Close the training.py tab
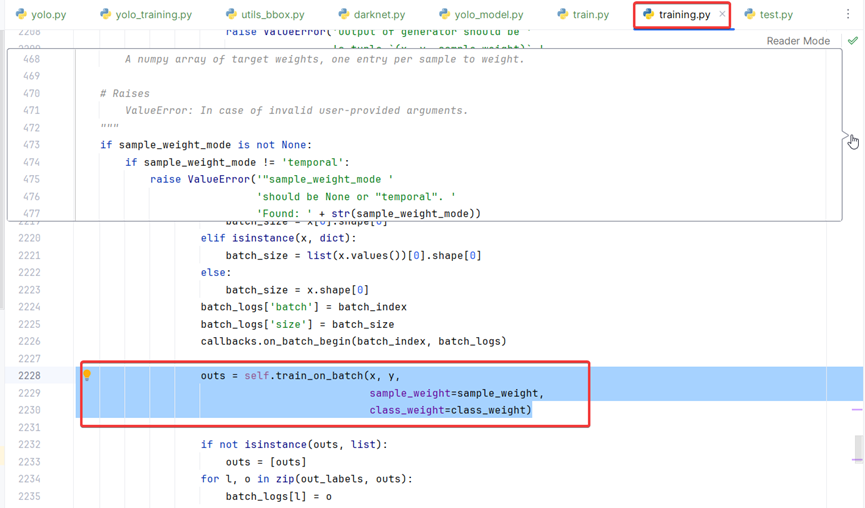The height and width of the screenshot is (508, 865). pyautogui.click(x=722, y=14)
